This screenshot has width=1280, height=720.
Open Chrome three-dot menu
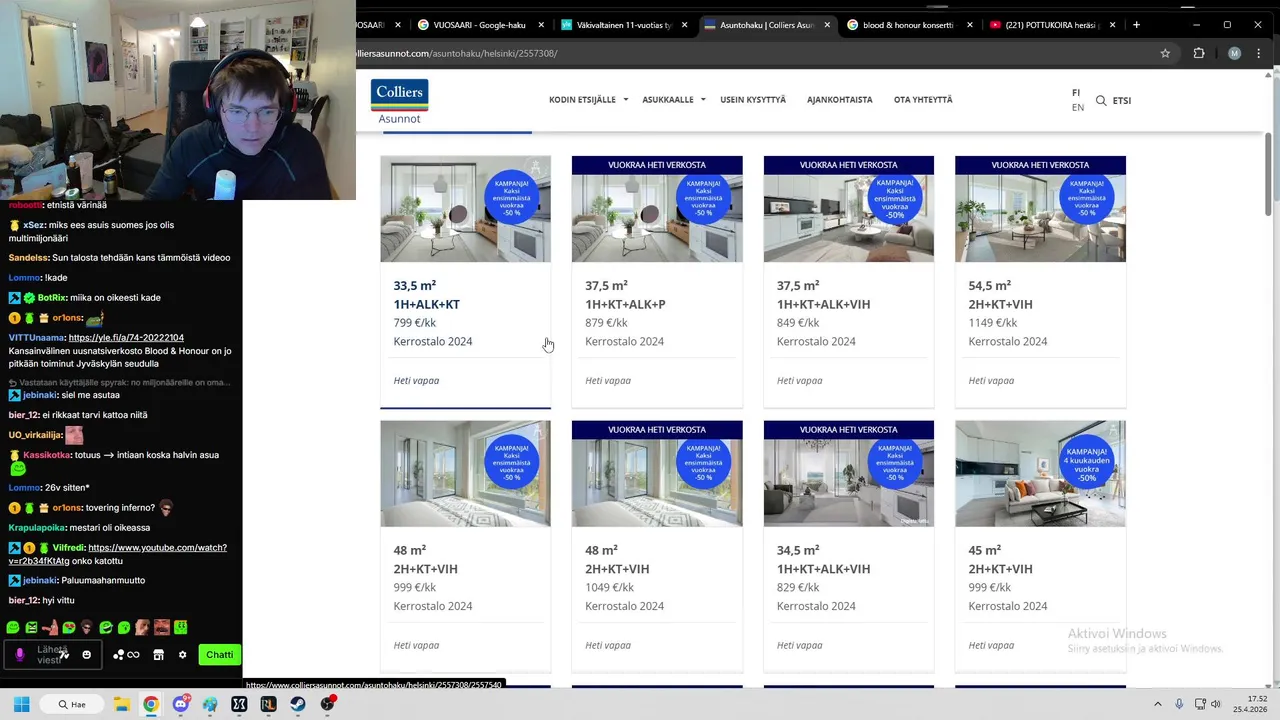(x=1260, y=53)
